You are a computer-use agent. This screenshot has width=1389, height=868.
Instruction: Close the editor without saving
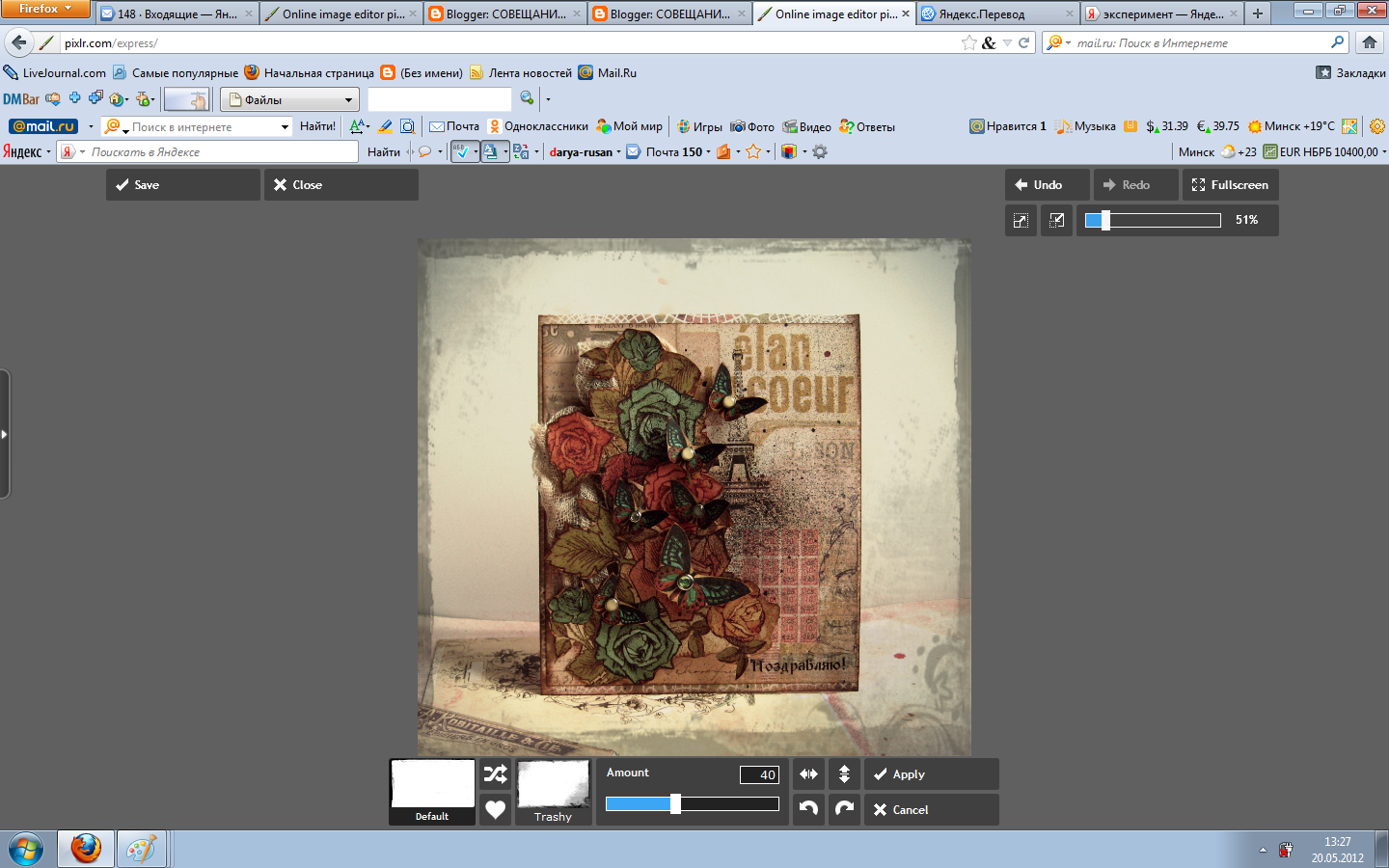340,185
